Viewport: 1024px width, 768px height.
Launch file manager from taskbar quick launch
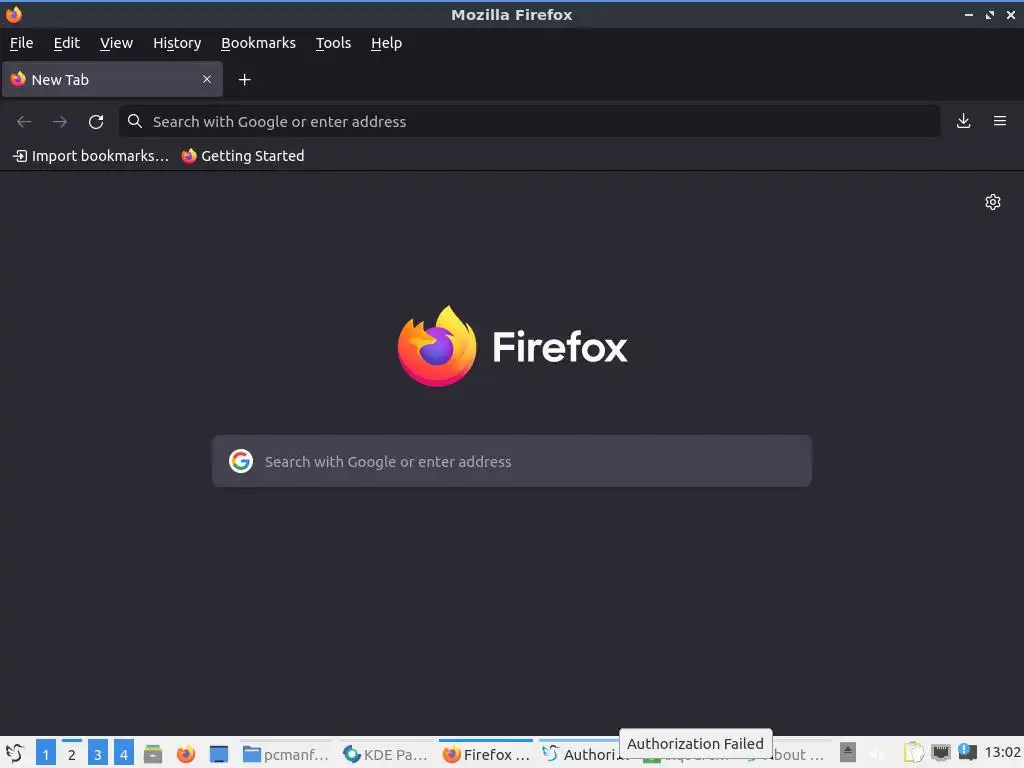tap(153, 754)
